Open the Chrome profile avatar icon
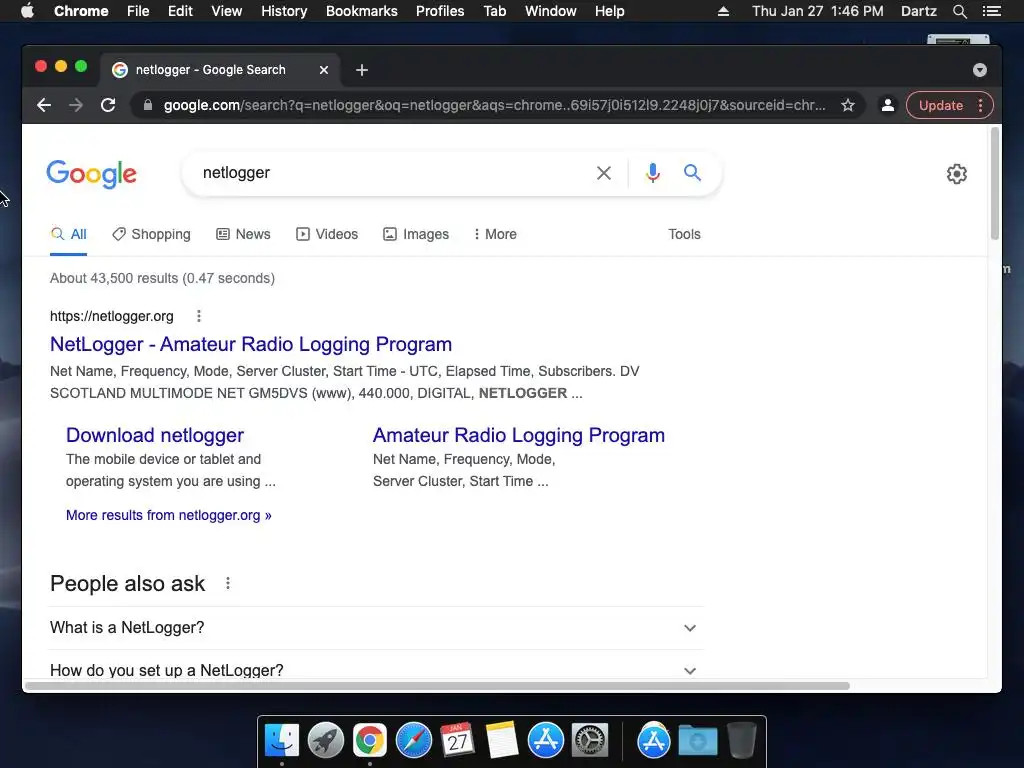This screenshot has width=1024, height=768. pyautogui.click(x=888, y=105)
